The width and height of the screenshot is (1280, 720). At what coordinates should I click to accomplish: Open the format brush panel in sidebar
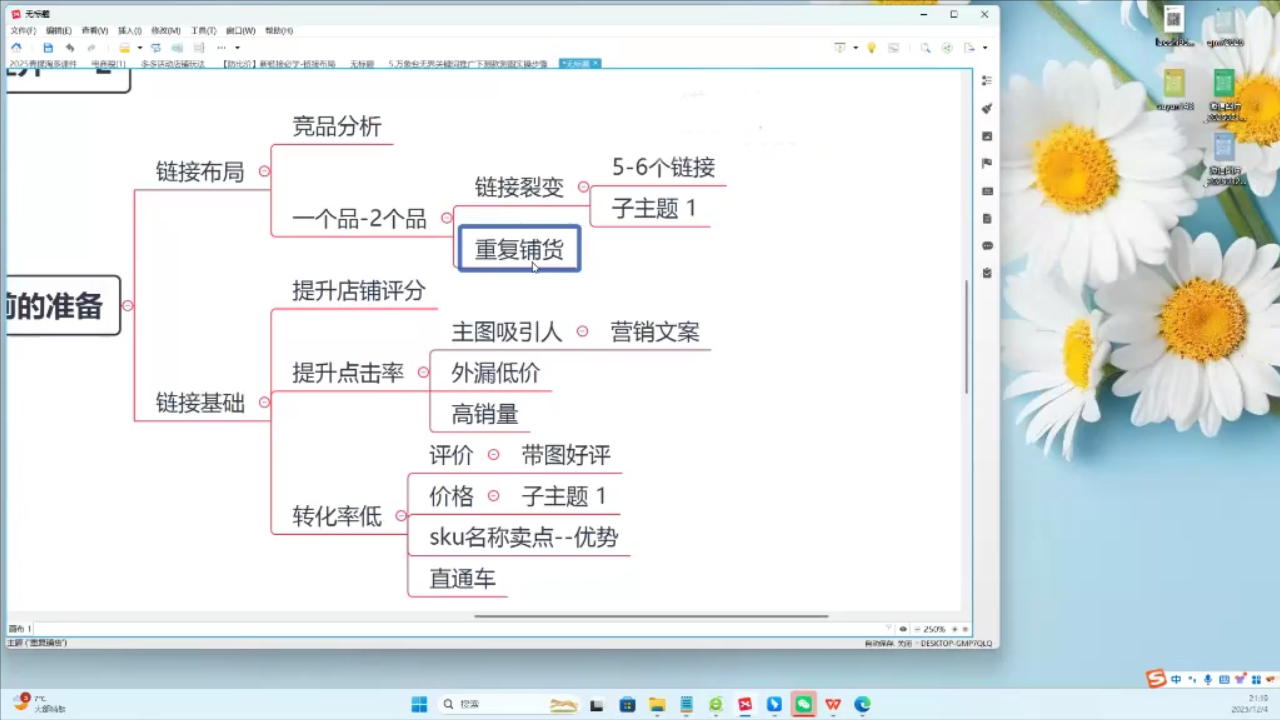click(x=987, y=108)
